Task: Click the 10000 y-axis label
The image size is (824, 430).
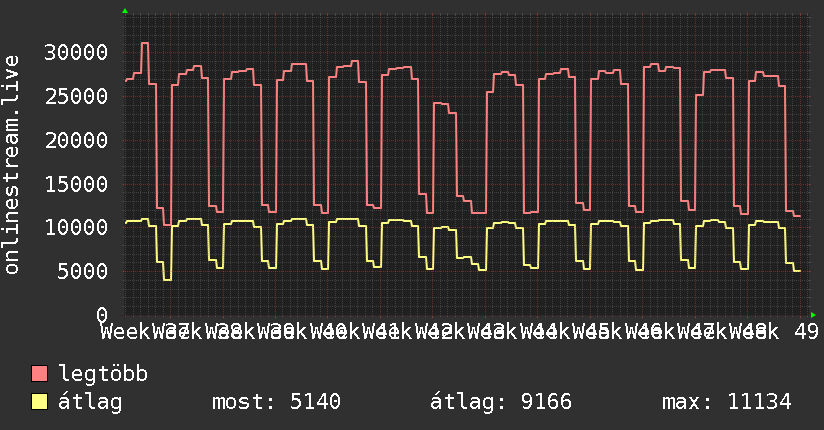Action: coord(76,228)
